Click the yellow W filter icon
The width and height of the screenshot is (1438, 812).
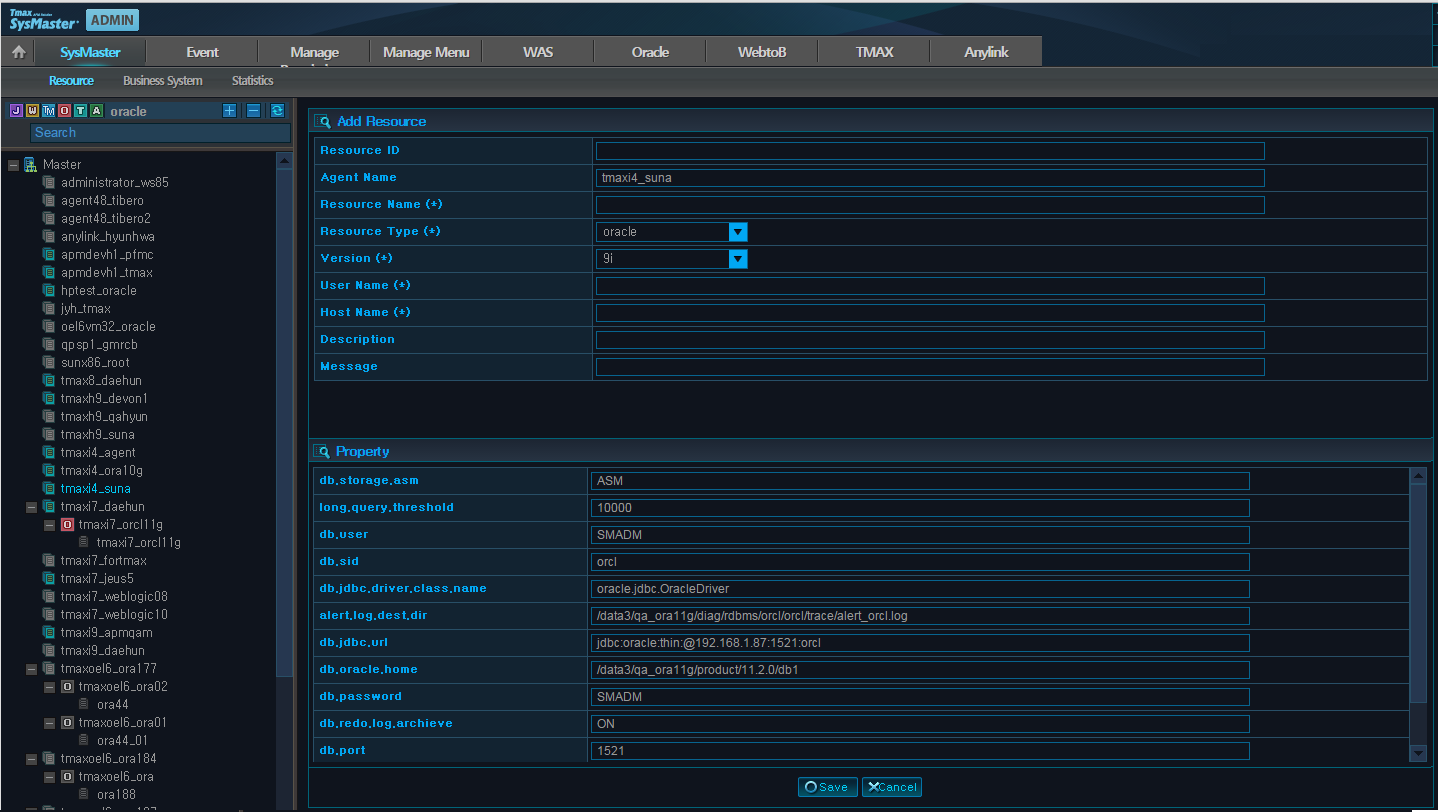32,111
